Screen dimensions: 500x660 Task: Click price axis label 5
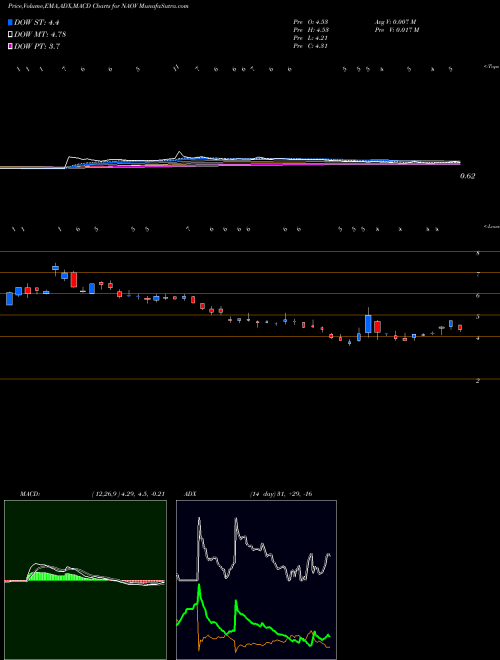(x=478, y=317)
